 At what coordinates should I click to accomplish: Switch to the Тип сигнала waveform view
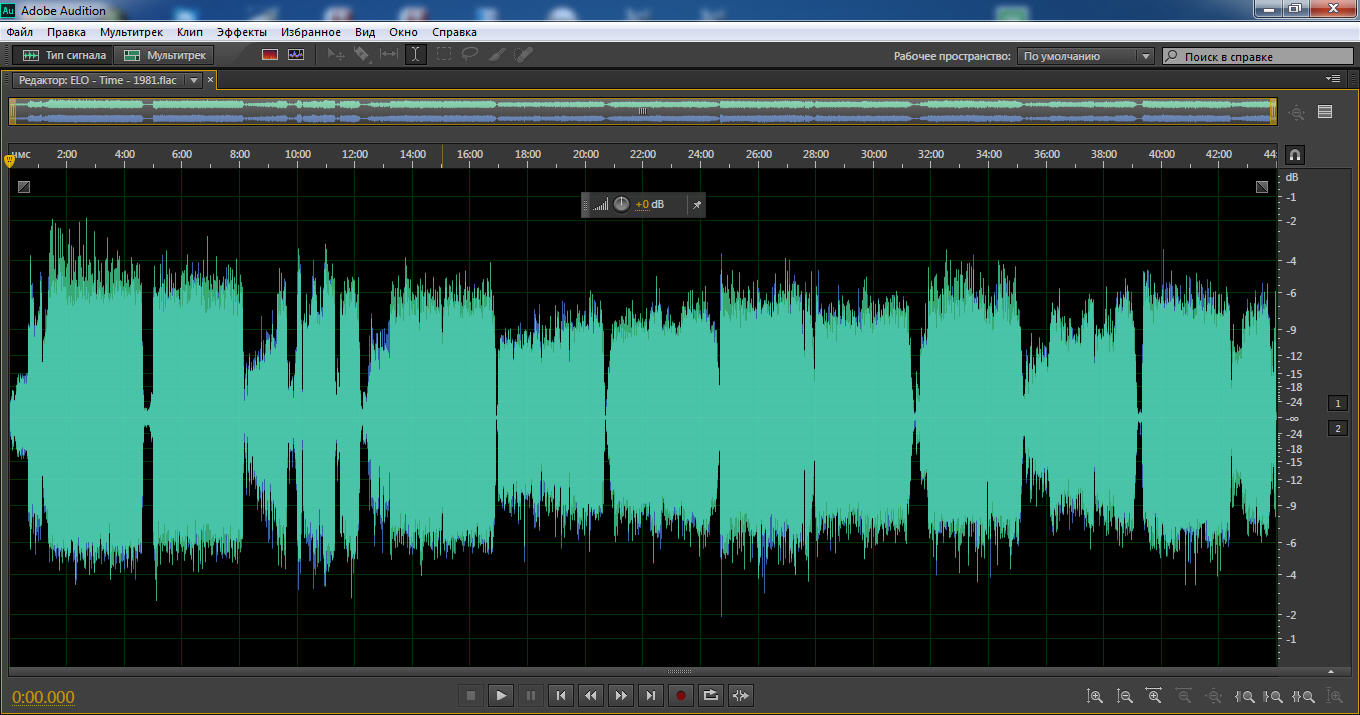[62, 55]
